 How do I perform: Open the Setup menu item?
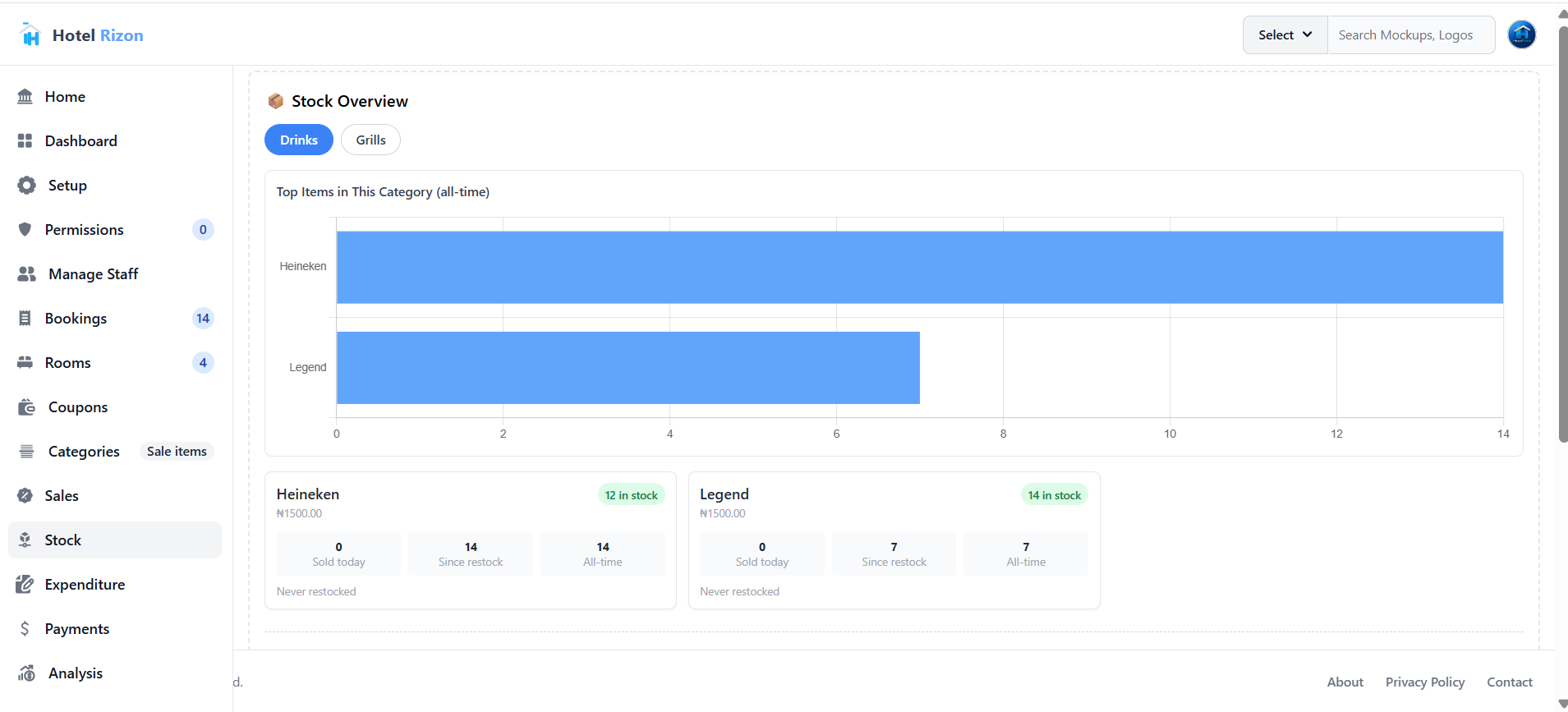pos(115,186)
